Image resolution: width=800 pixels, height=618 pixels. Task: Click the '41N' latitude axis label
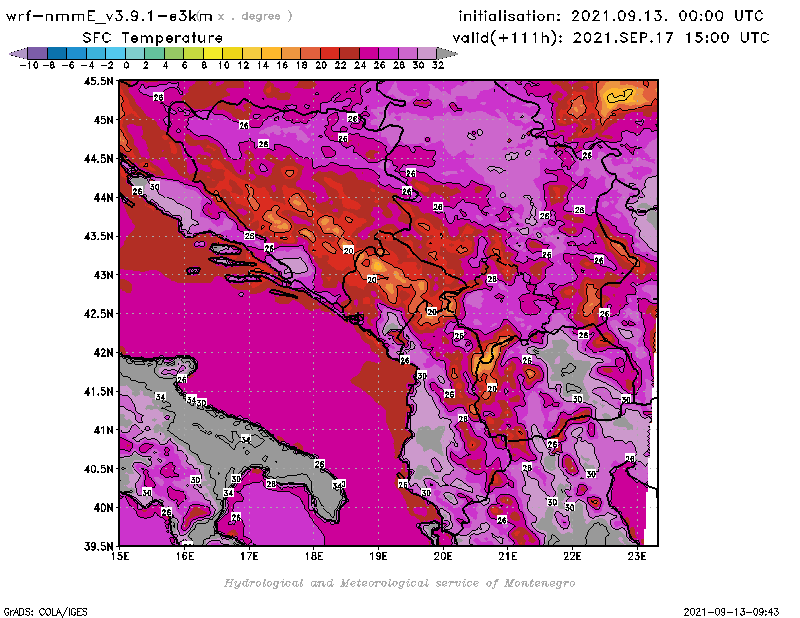pyautogui.click(x=103, y=430)
